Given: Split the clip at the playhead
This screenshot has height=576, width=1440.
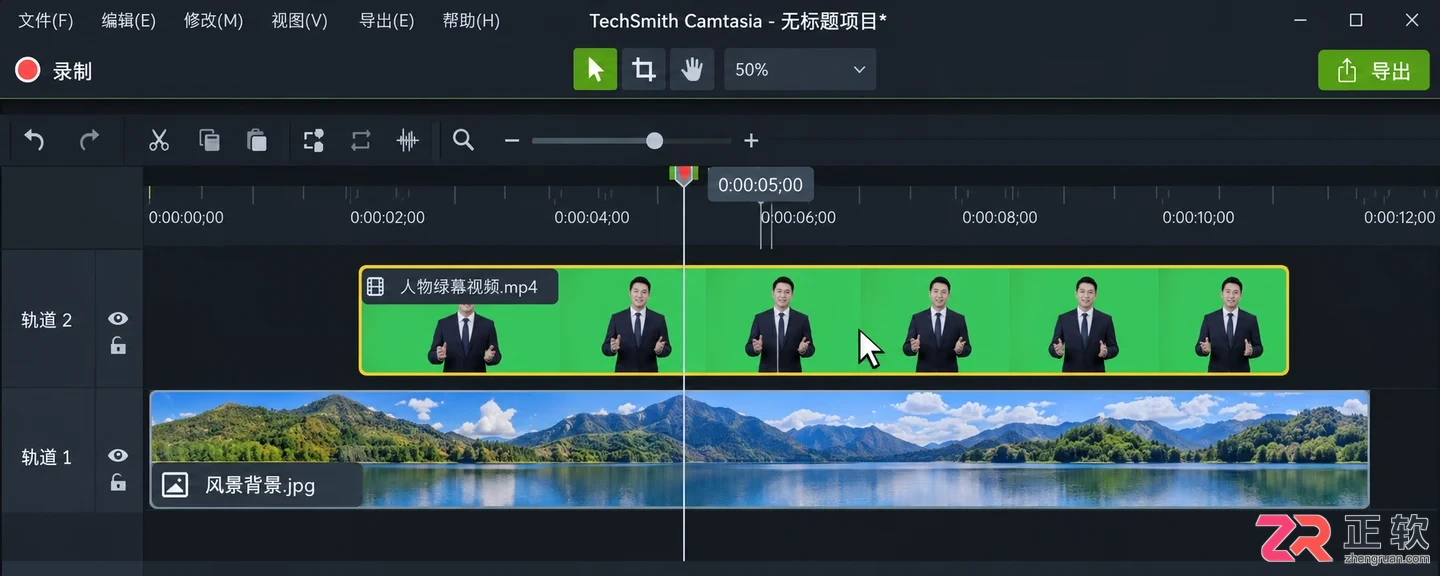Looking at the screenshot, I should [x=314, y=140].
